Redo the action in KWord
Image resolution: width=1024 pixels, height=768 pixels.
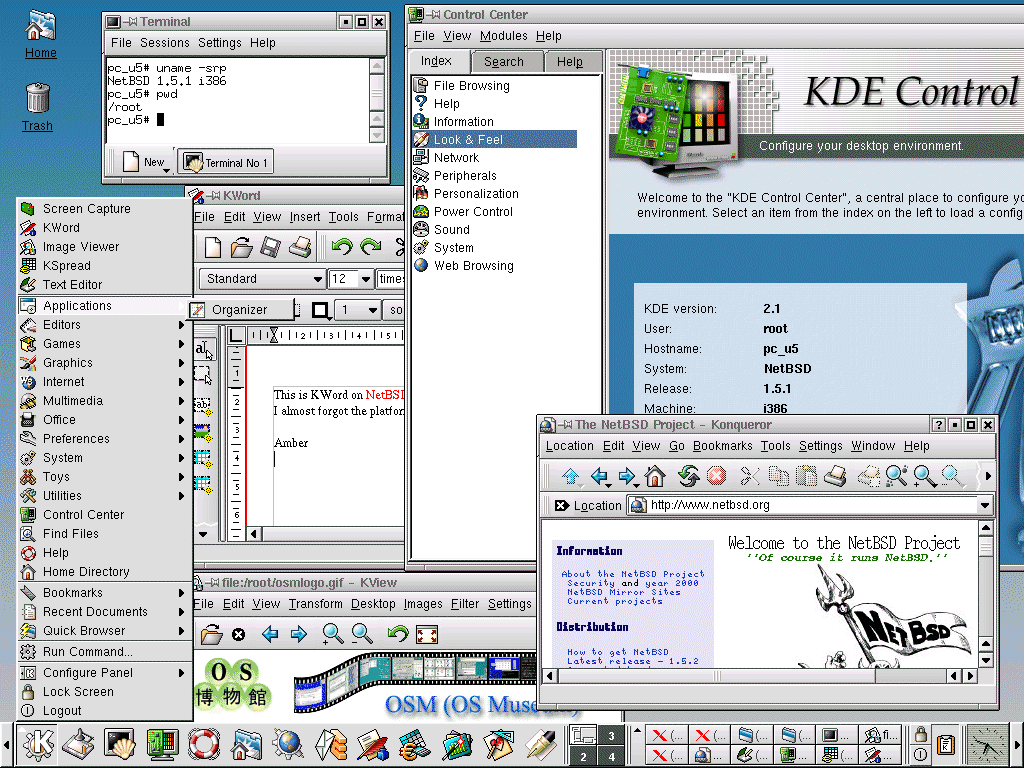pyautogui.click(x=371, y=247)
